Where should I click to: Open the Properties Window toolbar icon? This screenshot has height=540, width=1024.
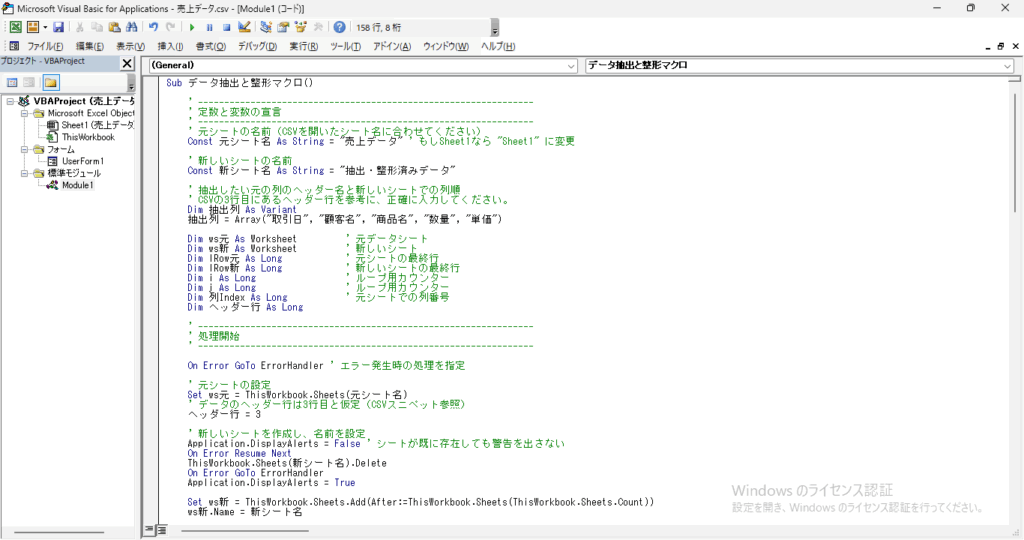(x=283, y=27)
